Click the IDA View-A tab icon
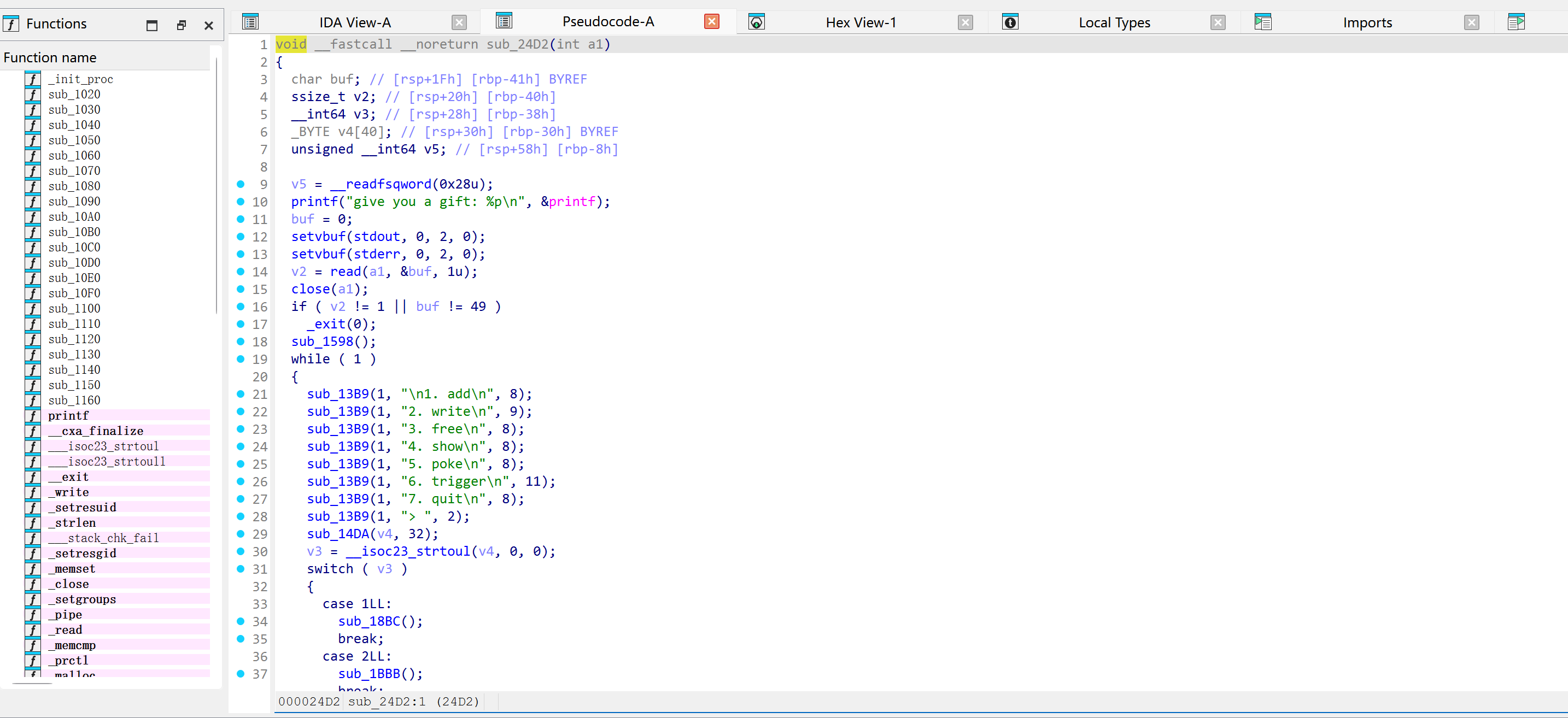The width and height of the screenshot is (1568, 718). (x=250, y=22)
